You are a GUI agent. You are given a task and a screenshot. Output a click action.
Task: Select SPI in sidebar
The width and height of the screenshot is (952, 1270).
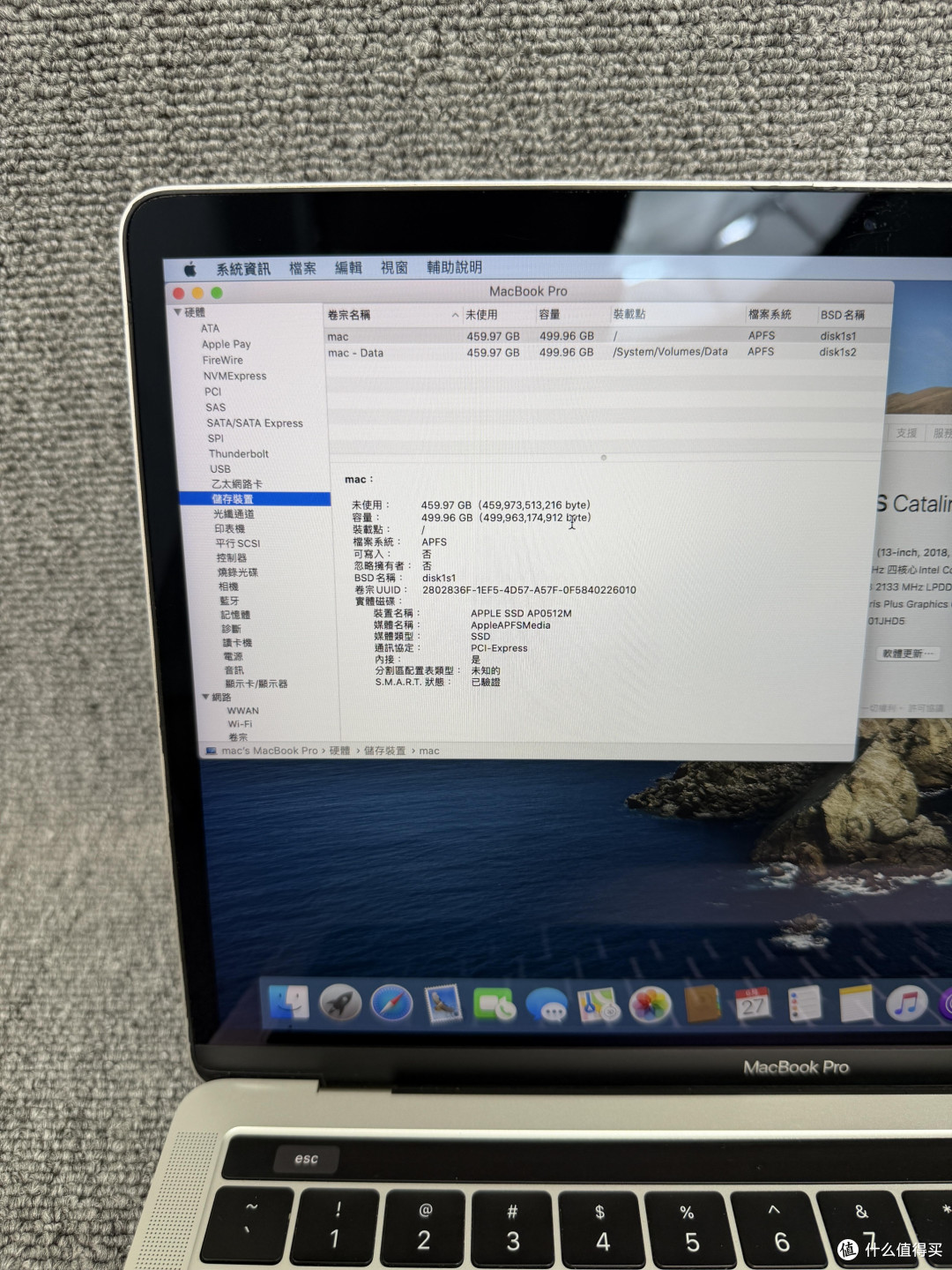point(216,438)
